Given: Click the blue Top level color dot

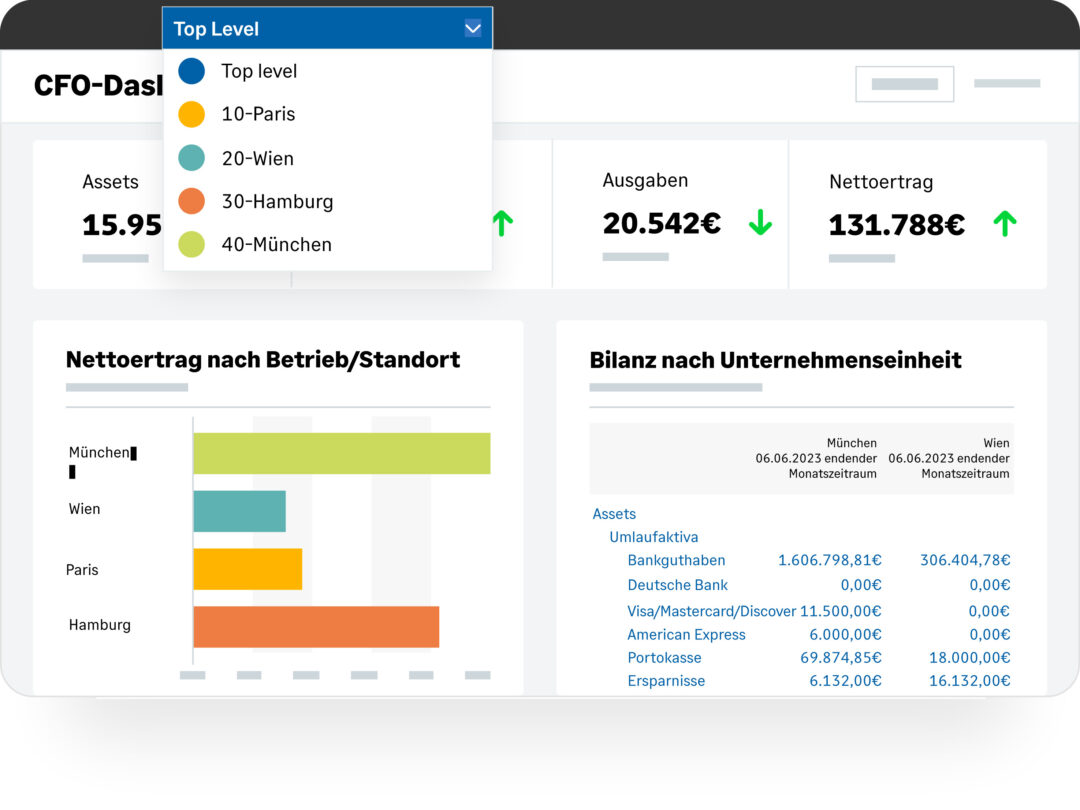Looking at the screenshot, I should 191,71.
